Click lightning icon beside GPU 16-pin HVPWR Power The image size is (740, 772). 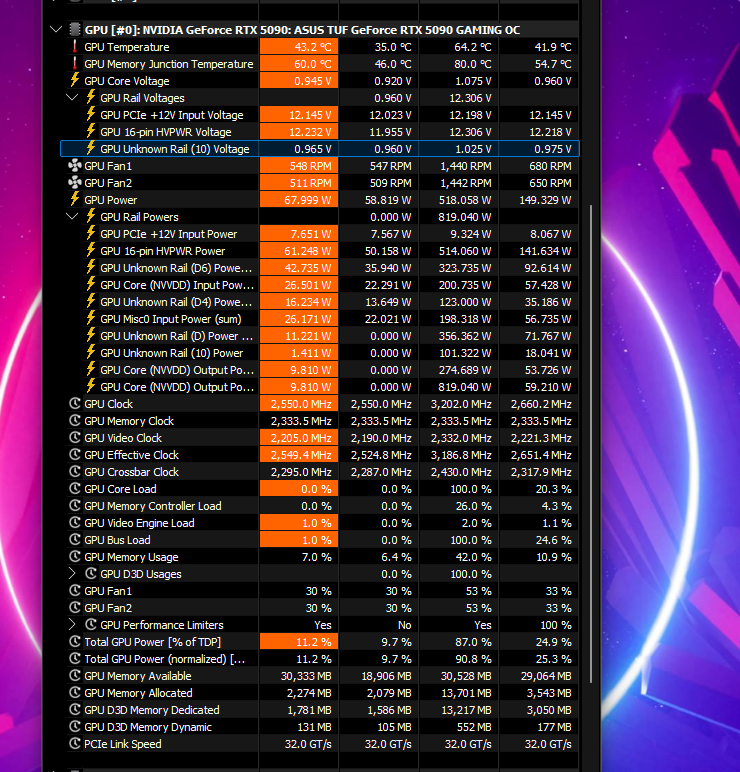tap(91, 251)
